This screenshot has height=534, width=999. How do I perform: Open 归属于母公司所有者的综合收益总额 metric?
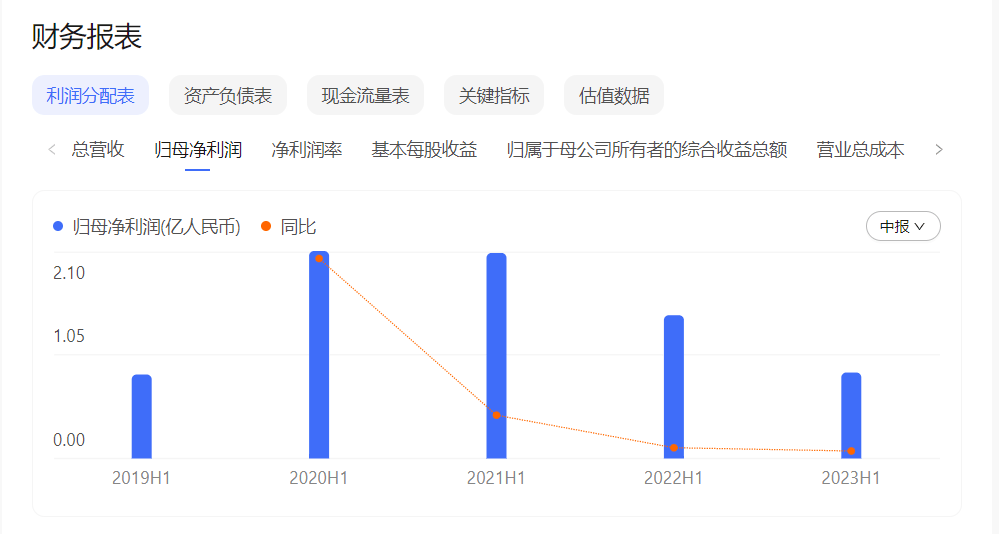click(x=647, y=150)
